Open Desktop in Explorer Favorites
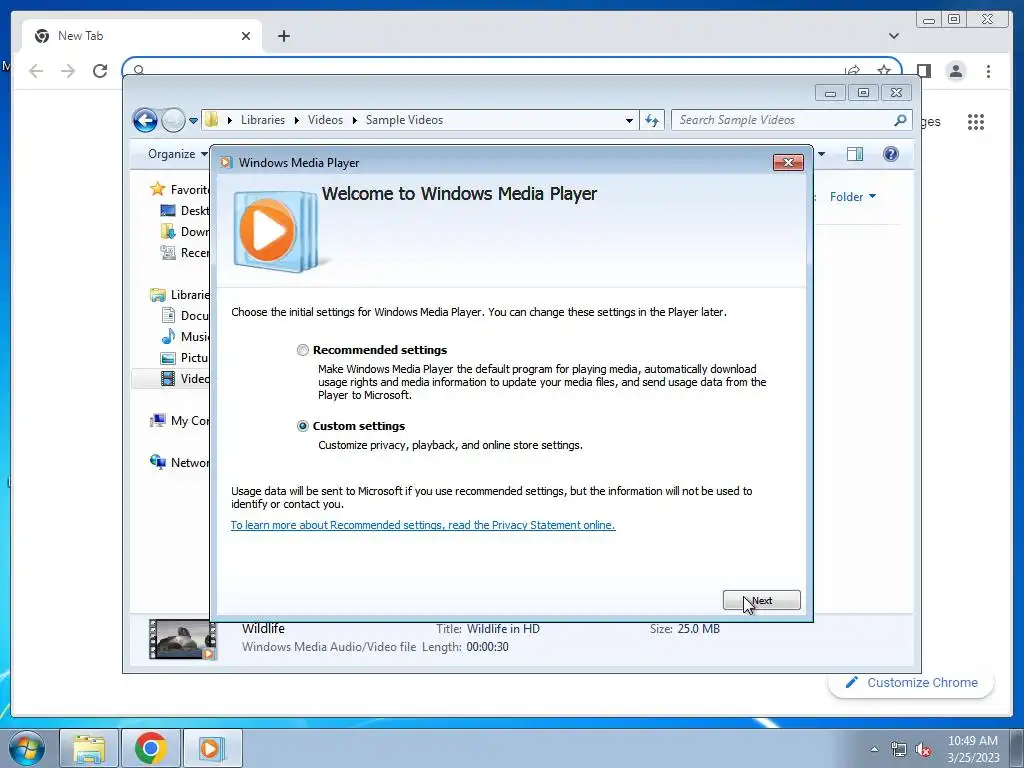This screenshot has height=768, width=1024. 185,210
